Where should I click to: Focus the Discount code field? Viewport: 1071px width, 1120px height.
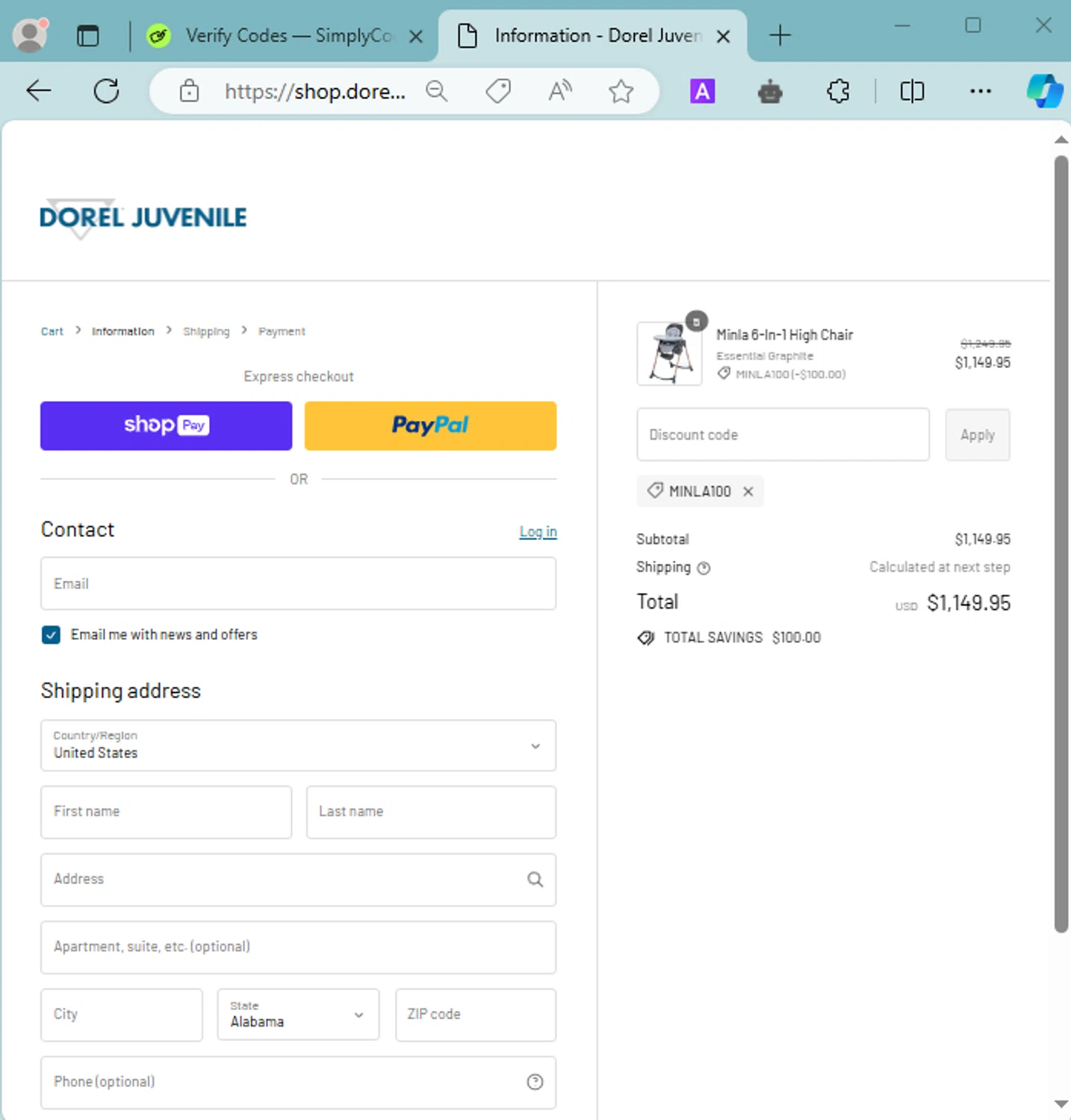click(783, 435)
